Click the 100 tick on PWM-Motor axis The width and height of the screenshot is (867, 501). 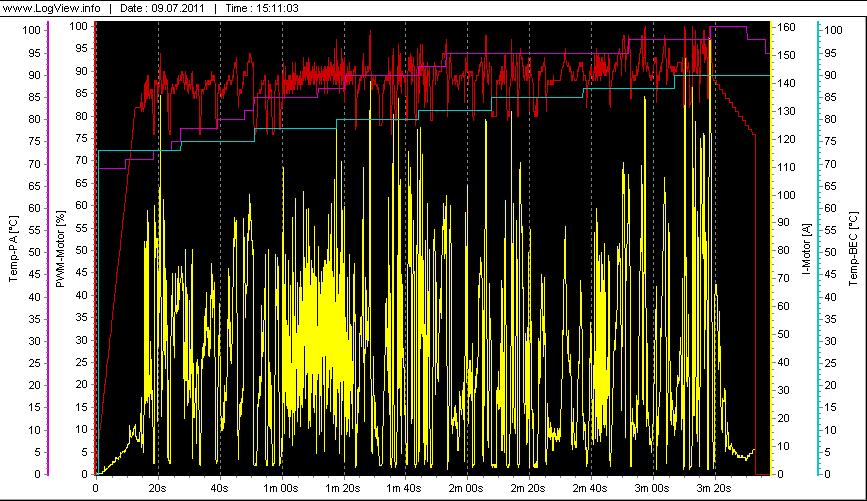point(79,26)
